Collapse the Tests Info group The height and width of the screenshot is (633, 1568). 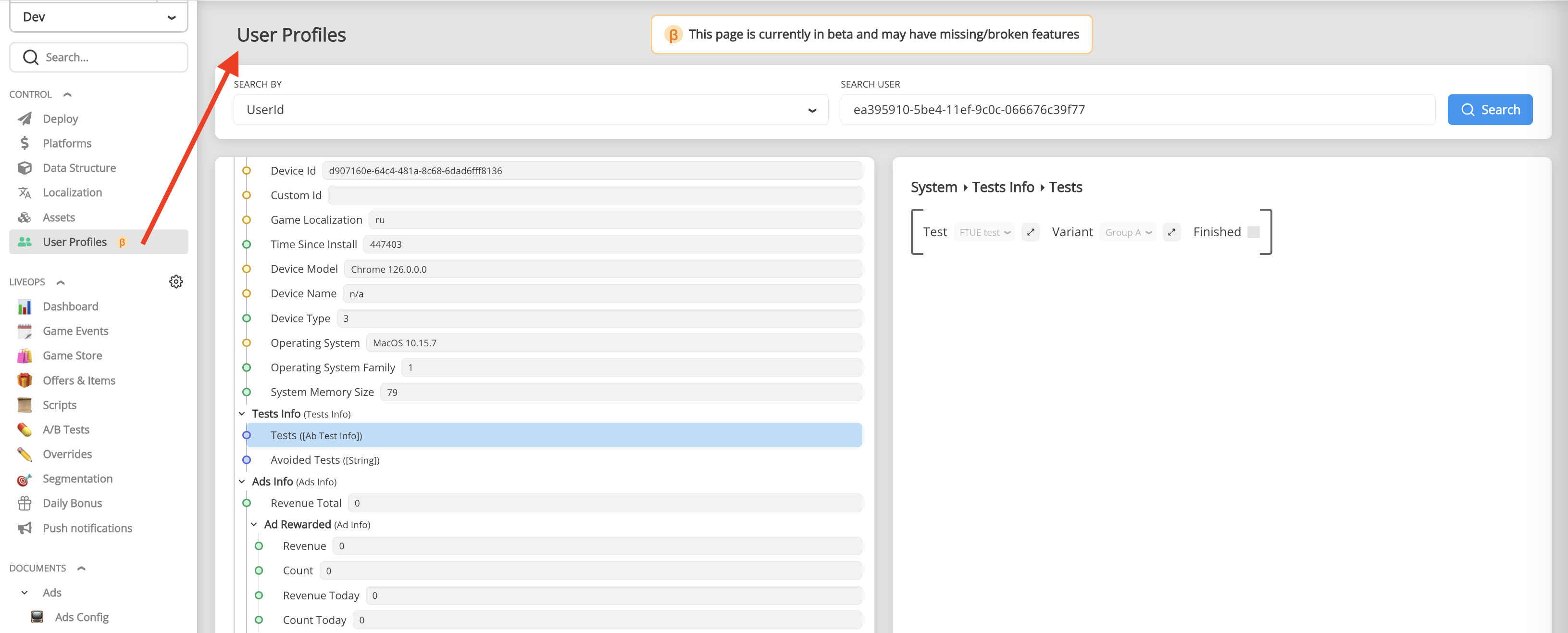pyautogui.click(x=241, y=413)
